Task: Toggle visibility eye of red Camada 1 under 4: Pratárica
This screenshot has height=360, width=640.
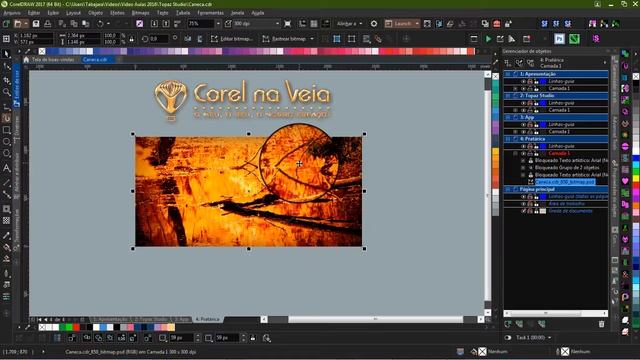Action: [523, 153]
